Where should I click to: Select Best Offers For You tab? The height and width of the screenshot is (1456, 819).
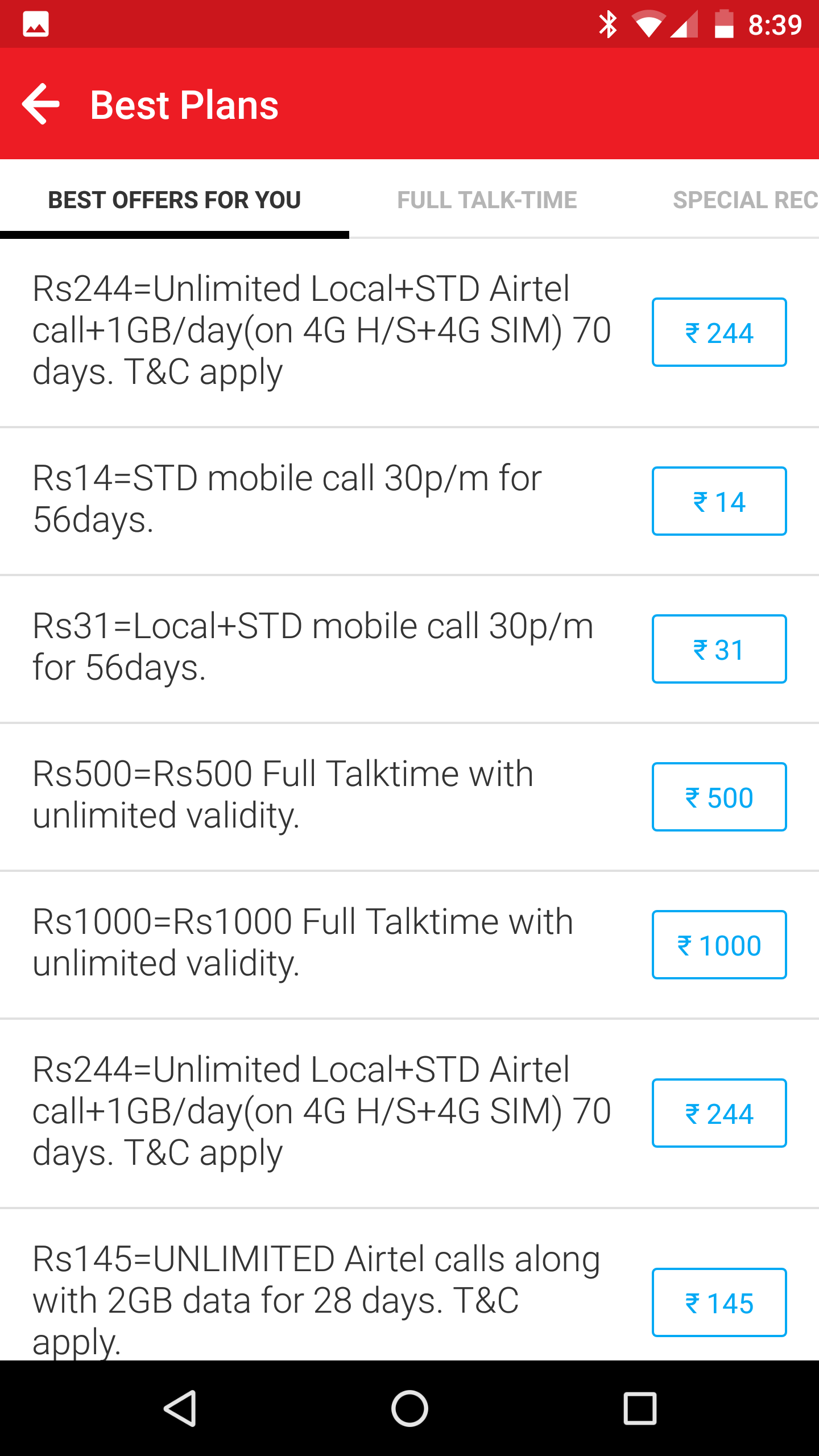coord(174,200)
